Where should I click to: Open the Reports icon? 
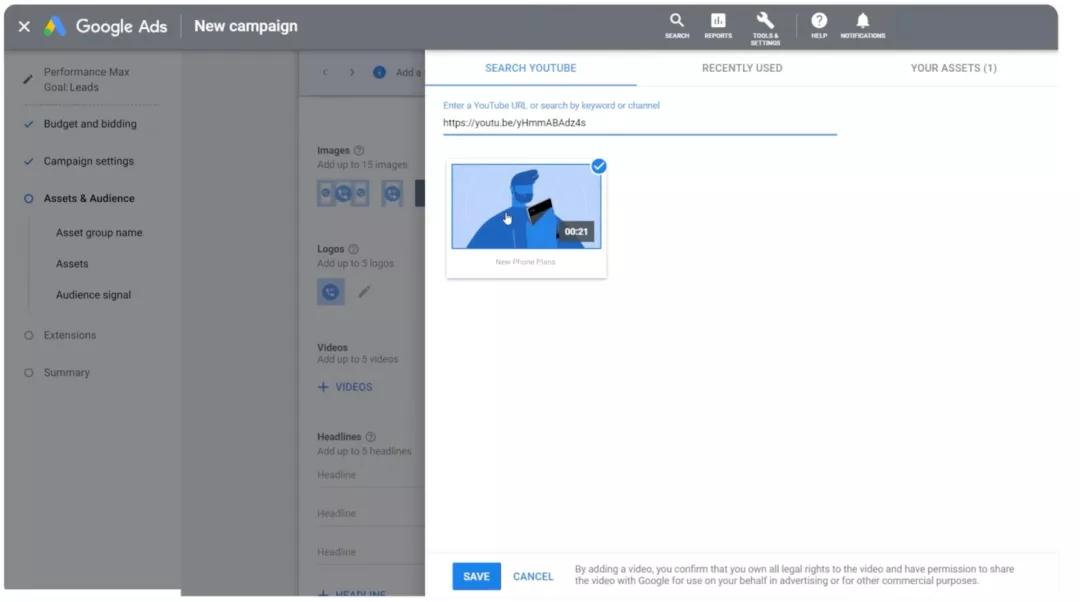click(x=718, y=21)
